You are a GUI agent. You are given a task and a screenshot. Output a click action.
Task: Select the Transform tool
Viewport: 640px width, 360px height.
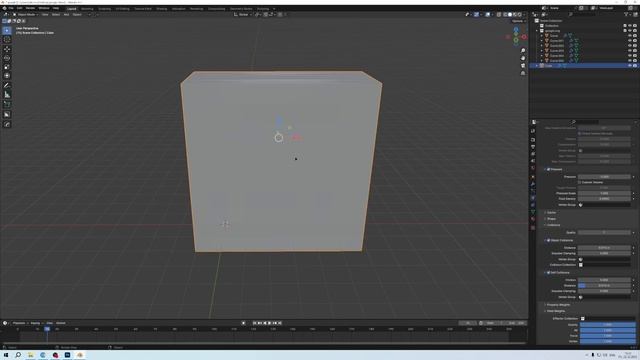pyautogui.click(x=7, y=76)
